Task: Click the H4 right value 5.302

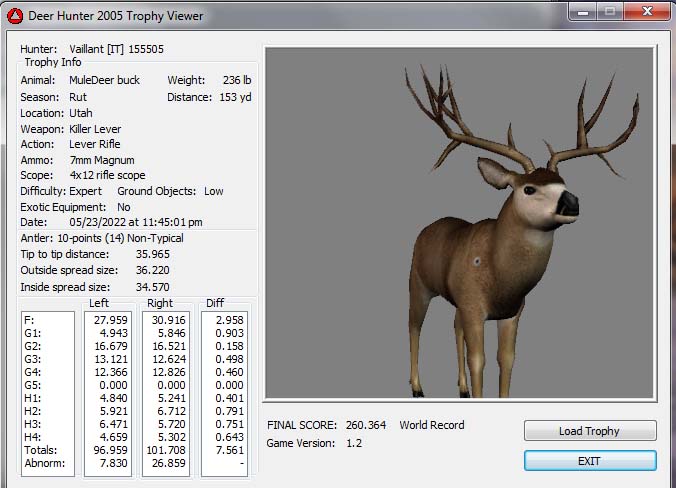Action: click(x=172, y=437)
